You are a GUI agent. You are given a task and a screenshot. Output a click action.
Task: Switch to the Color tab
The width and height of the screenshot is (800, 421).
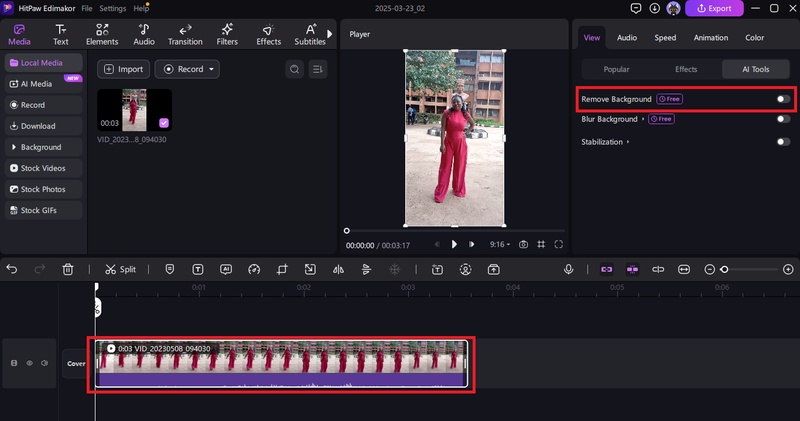coord(755,38)
